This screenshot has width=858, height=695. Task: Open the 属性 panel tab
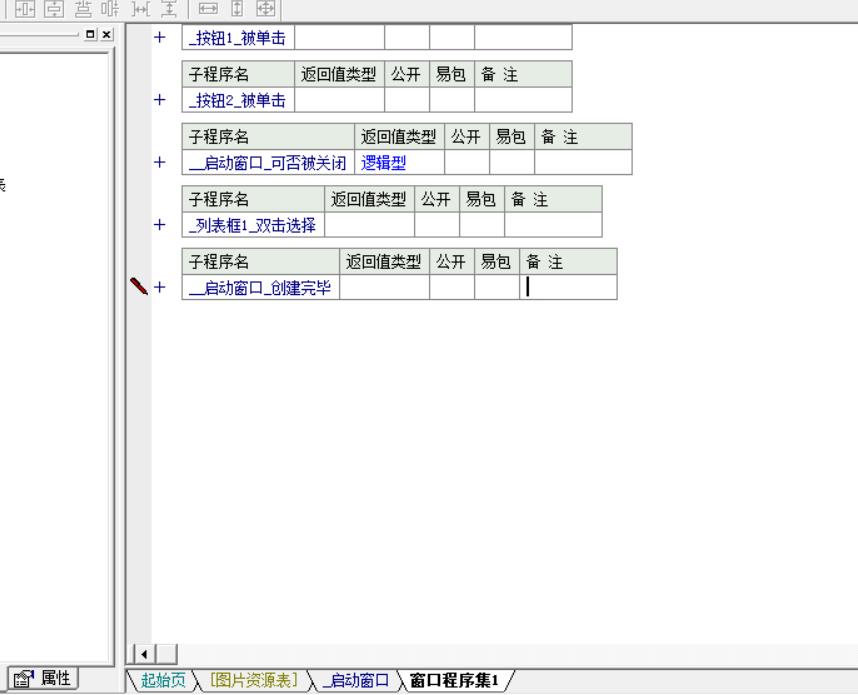coord(43,679)
